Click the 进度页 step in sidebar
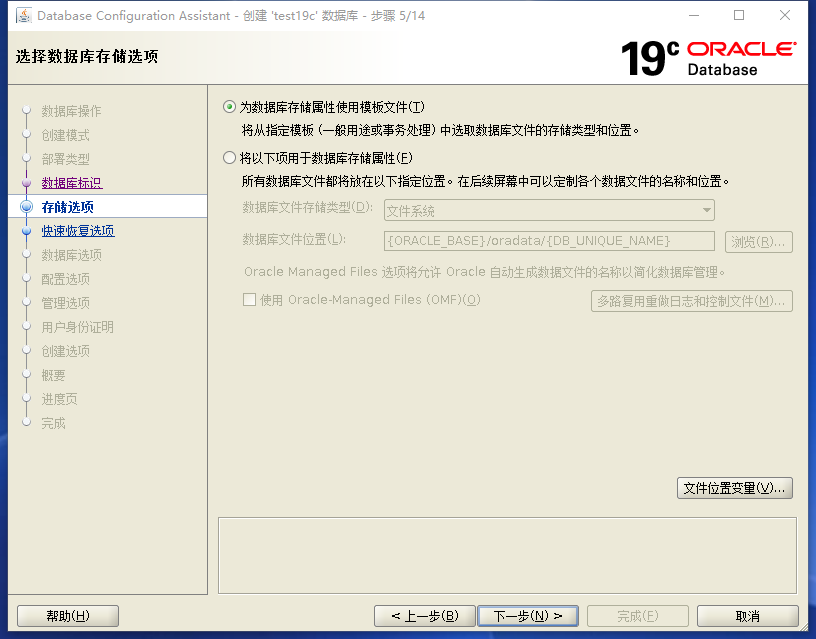The image size is (816, 639). tap(59, 399)
